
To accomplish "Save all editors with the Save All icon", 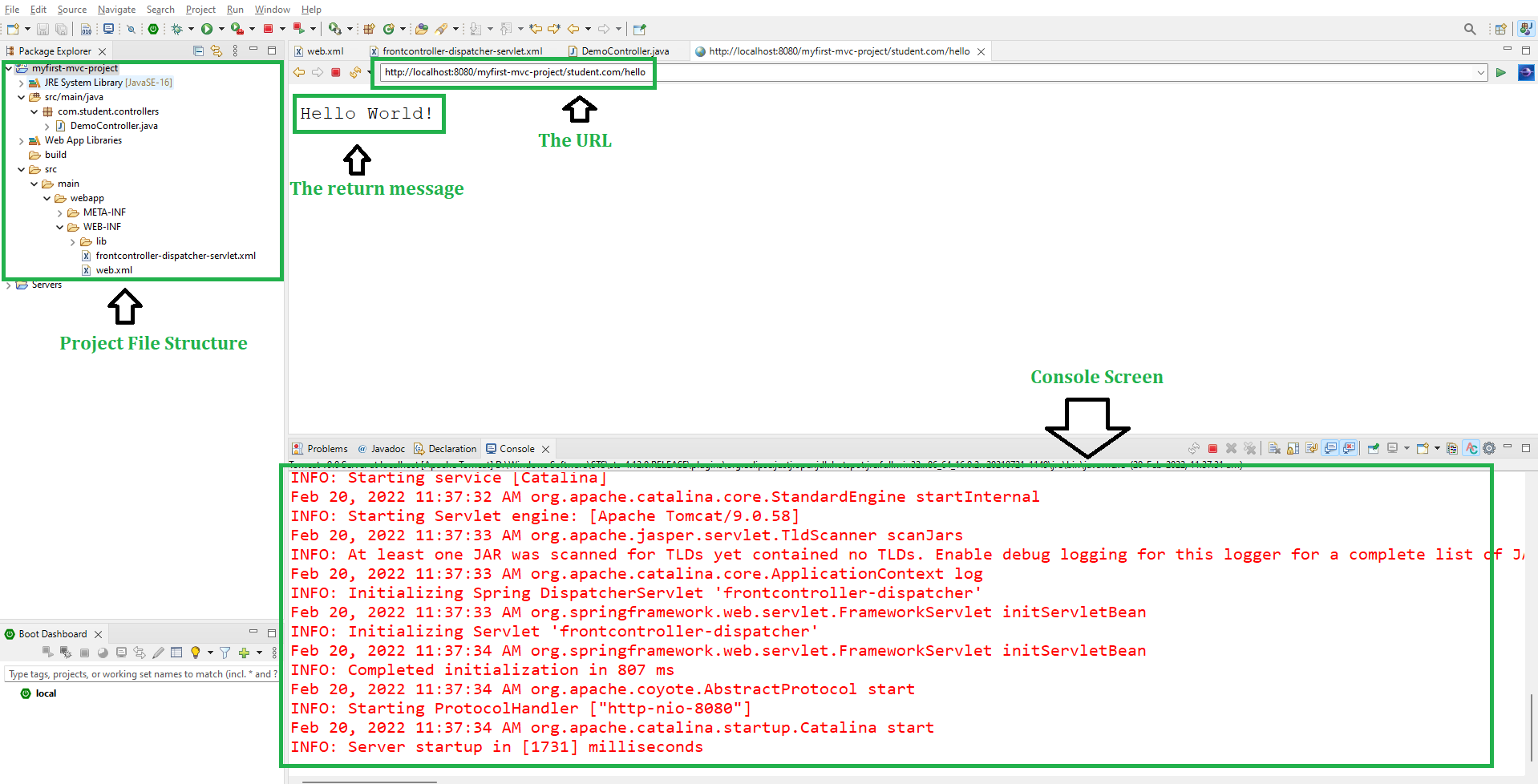I will point(61,29).
